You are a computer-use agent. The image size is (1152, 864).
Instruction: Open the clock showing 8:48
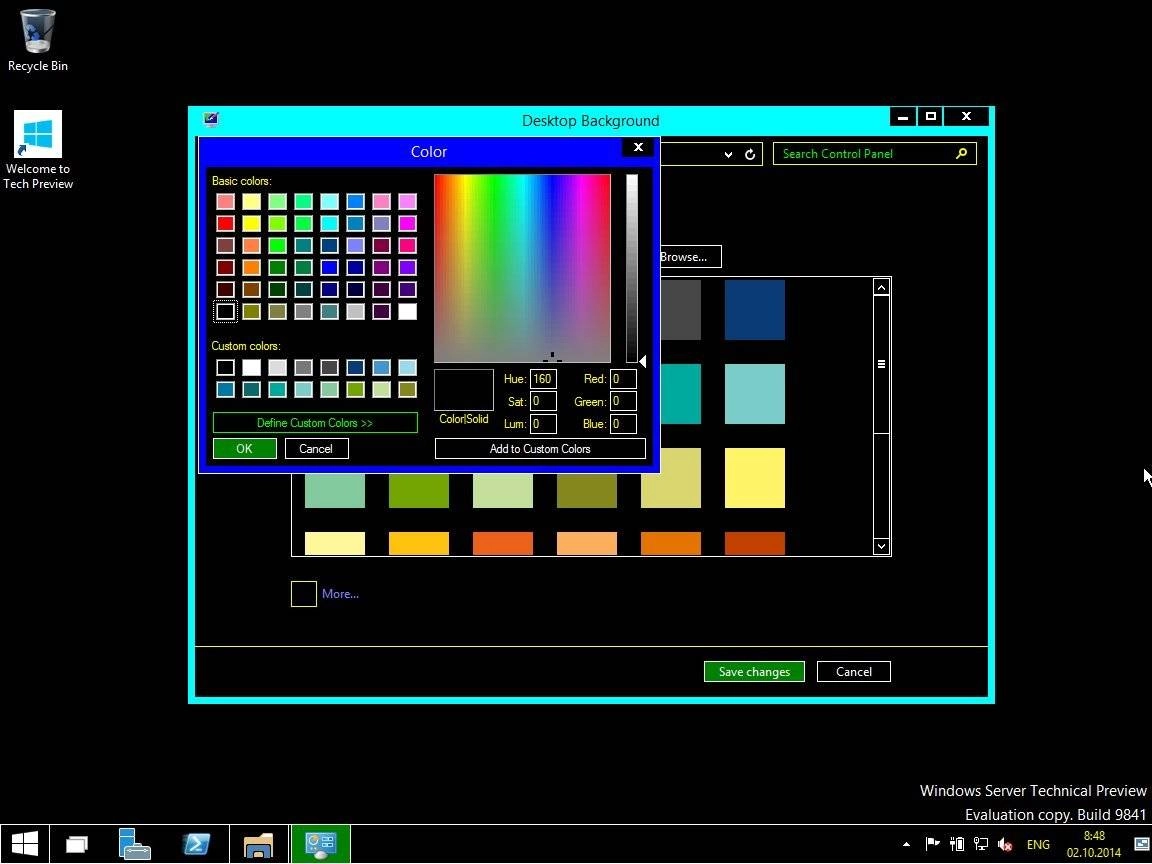pyautogui.click(x=1094, y=844)
